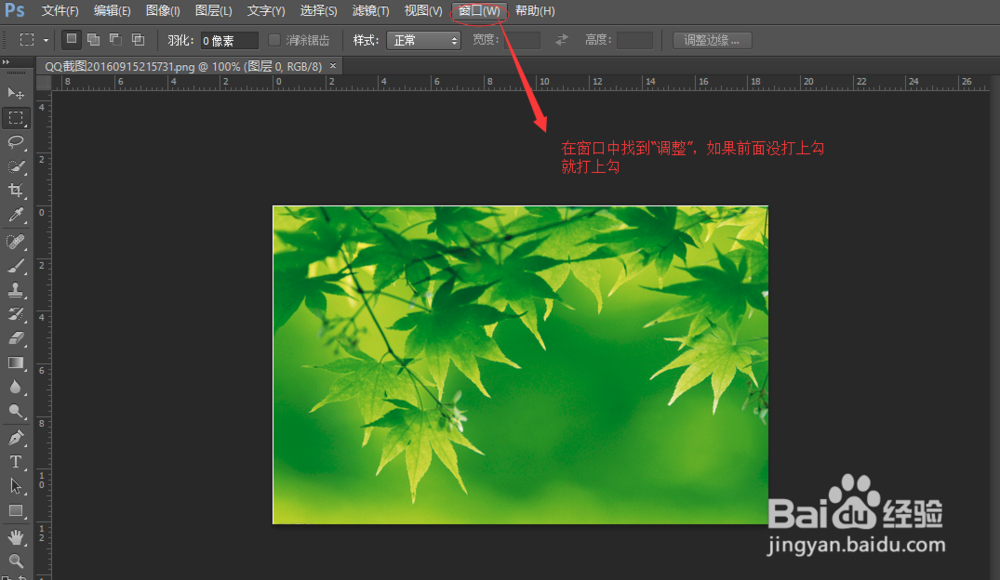Select the Eraser tool

click(x=15, y=338)
